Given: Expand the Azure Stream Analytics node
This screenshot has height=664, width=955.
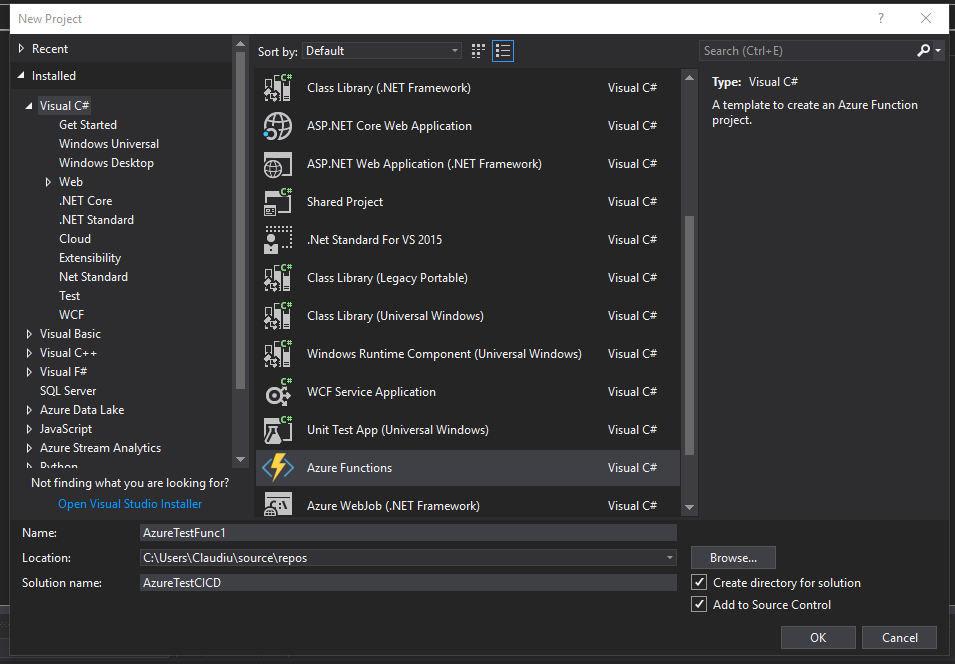Looking at the screenshot, I should click(29, 448).
